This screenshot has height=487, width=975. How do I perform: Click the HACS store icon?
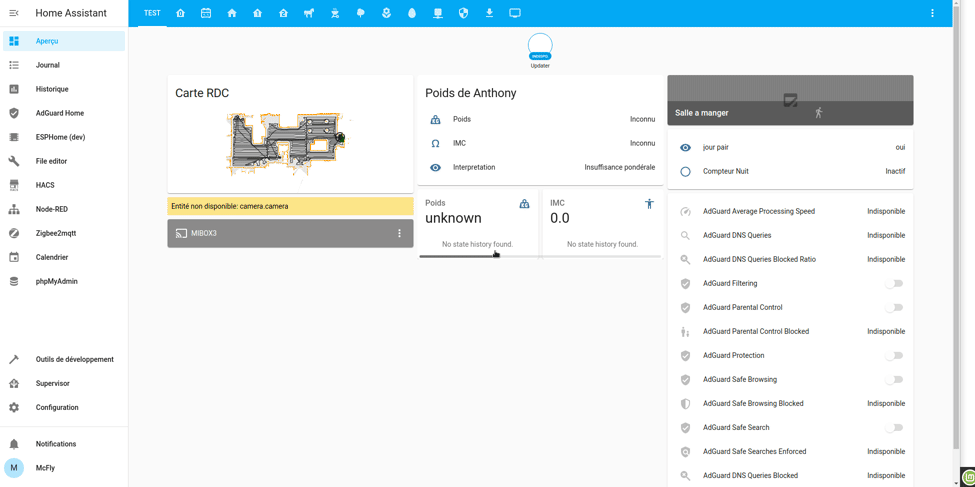pyautogui.click(x=14, y=185)
